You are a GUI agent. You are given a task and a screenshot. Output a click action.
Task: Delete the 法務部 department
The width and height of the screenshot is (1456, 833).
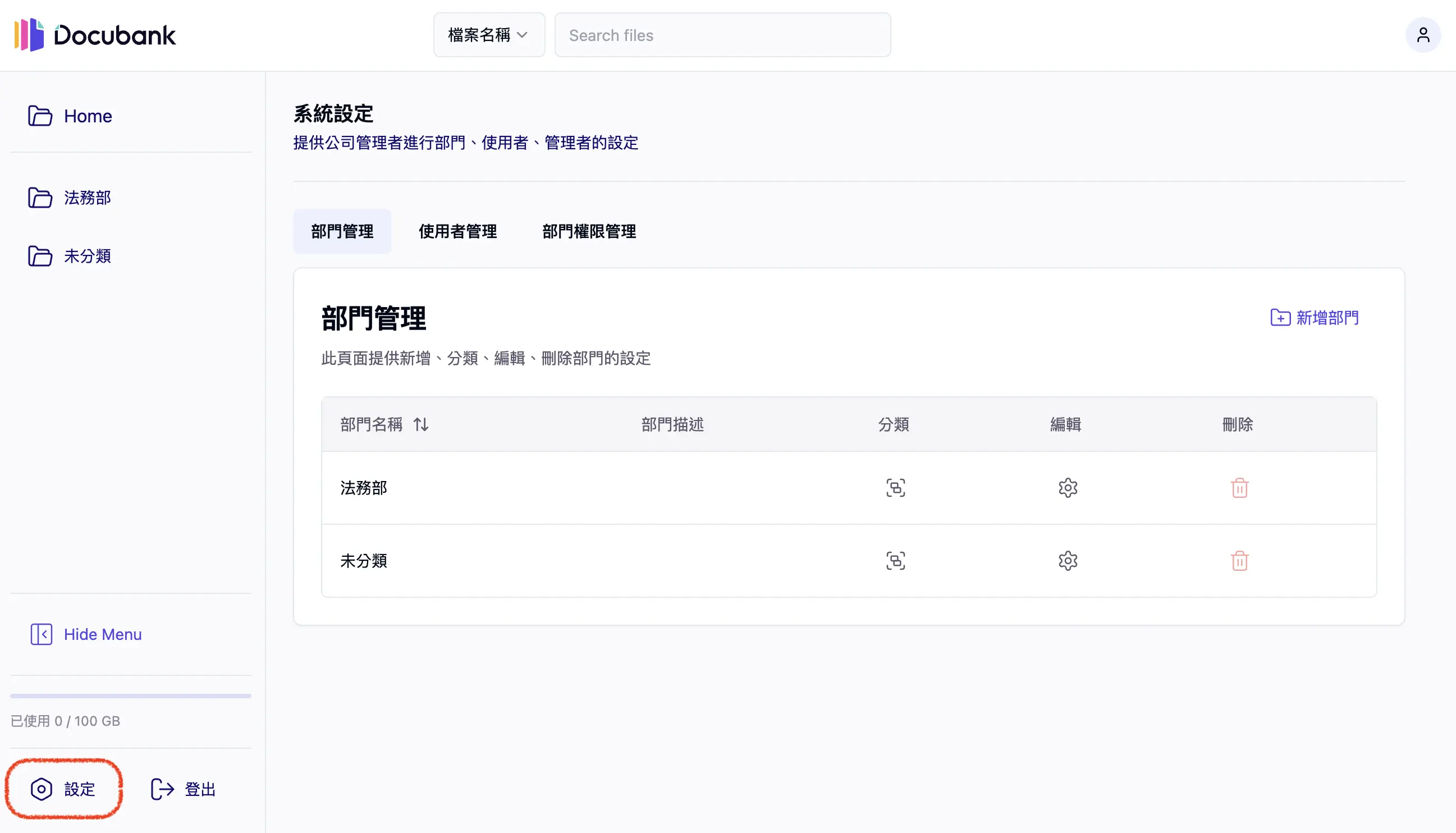point(1239,487)
